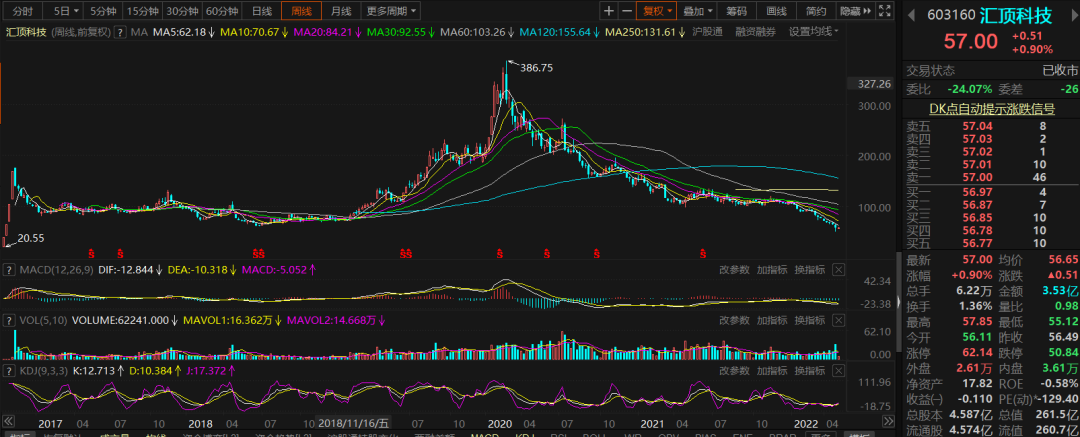Close the MACD indicator panel
The width and height of the screenshot is (1080, 437).
pos(838,270)
